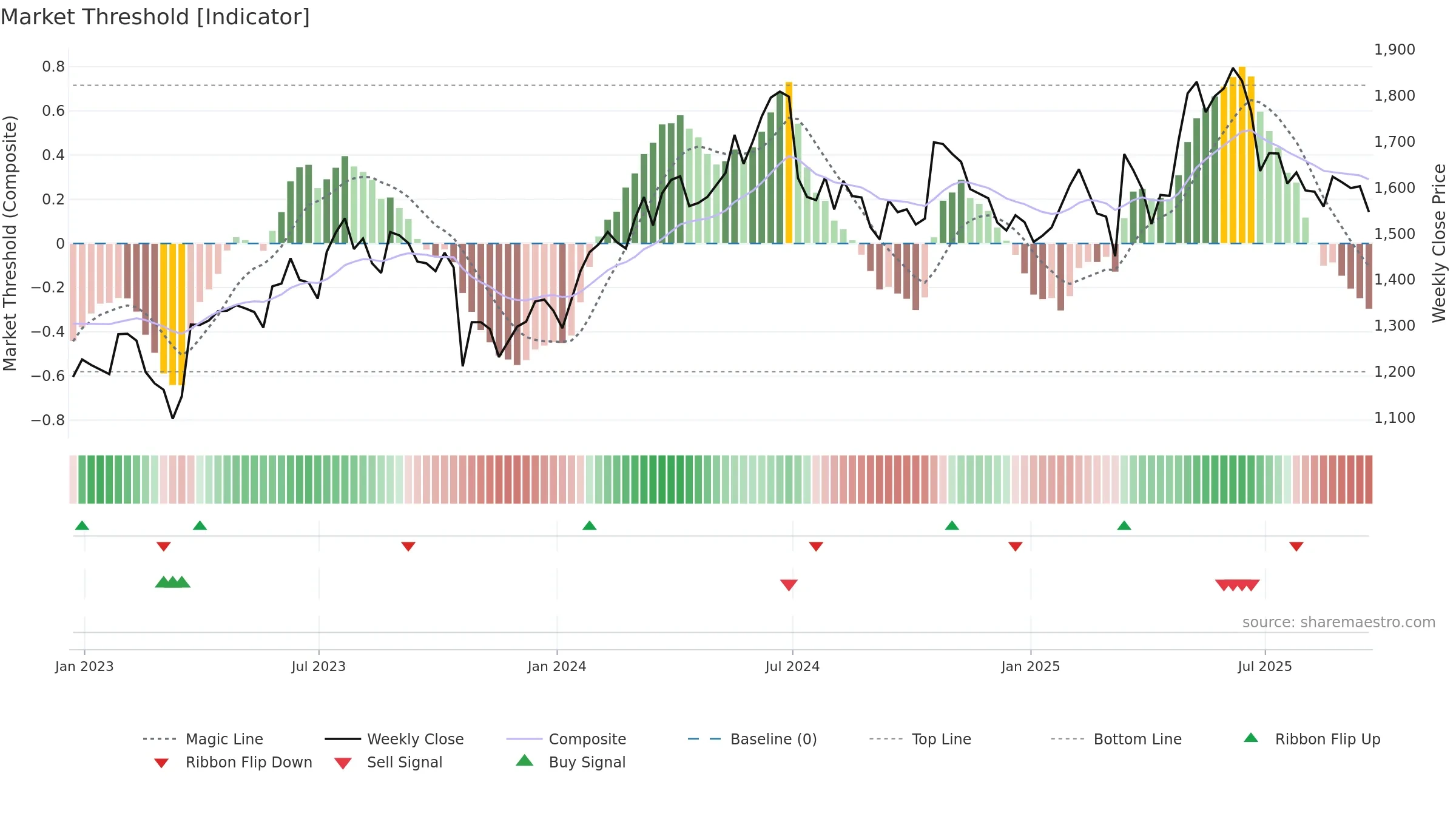Click the ribbon flip down marker near September 2023

tap(408, 547)
